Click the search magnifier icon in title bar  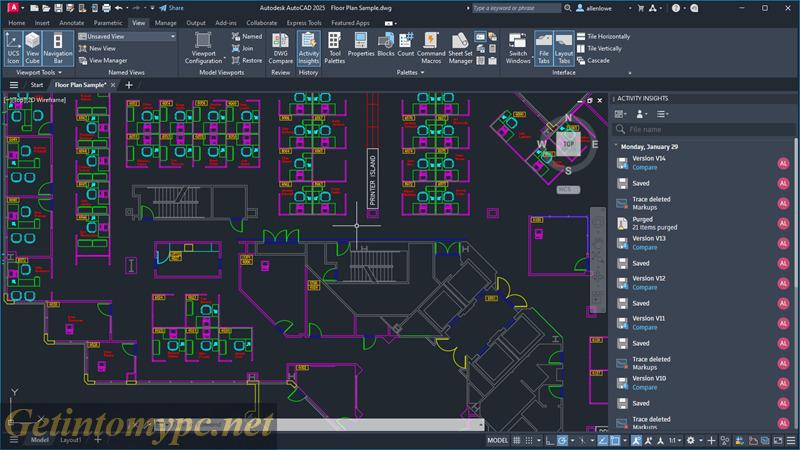pos(567,8)
